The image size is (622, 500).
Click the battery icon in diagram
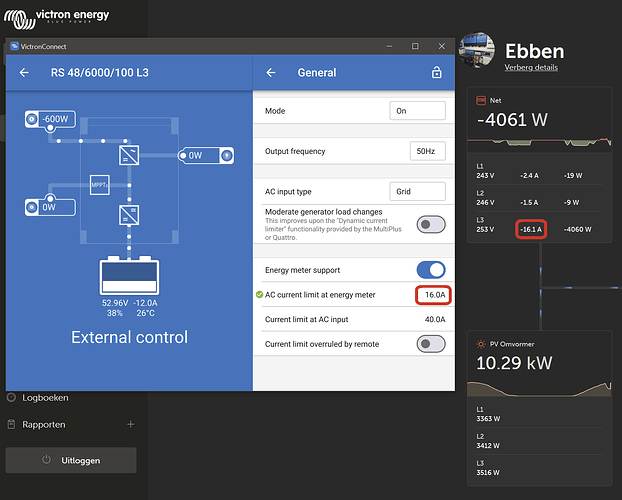[129, 275]
